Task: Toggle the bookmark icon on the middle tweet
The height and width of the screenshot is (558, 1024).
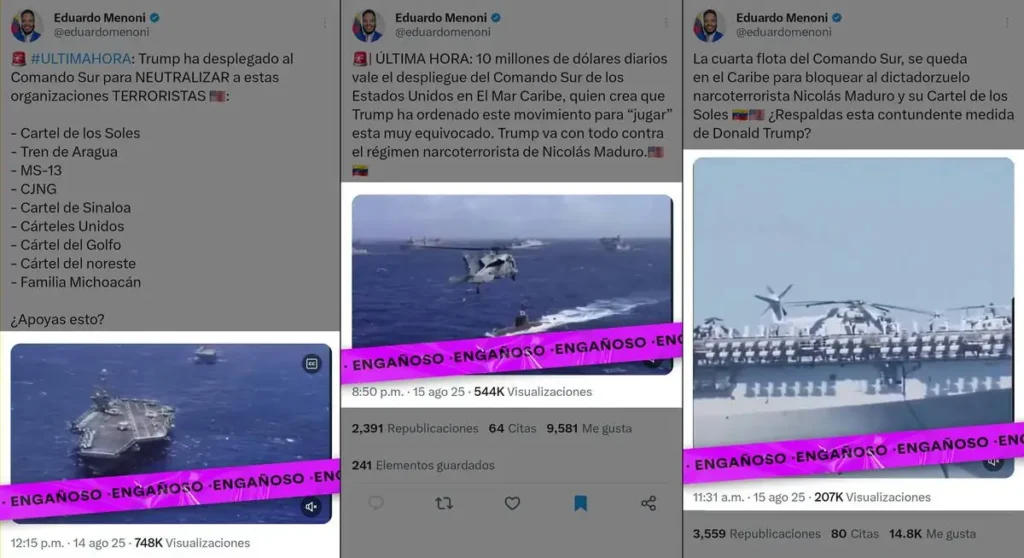Action: click(580, 503)
